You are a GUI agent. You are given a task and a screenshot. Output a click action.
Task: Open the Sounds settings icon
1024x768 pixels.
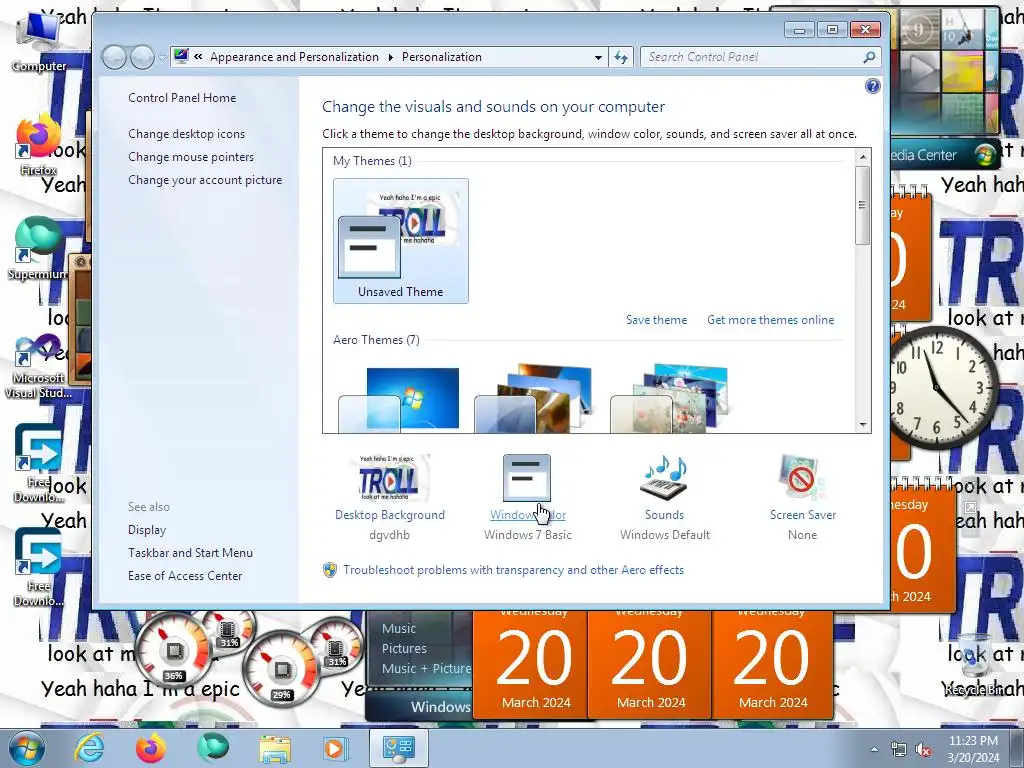(664, 478)
